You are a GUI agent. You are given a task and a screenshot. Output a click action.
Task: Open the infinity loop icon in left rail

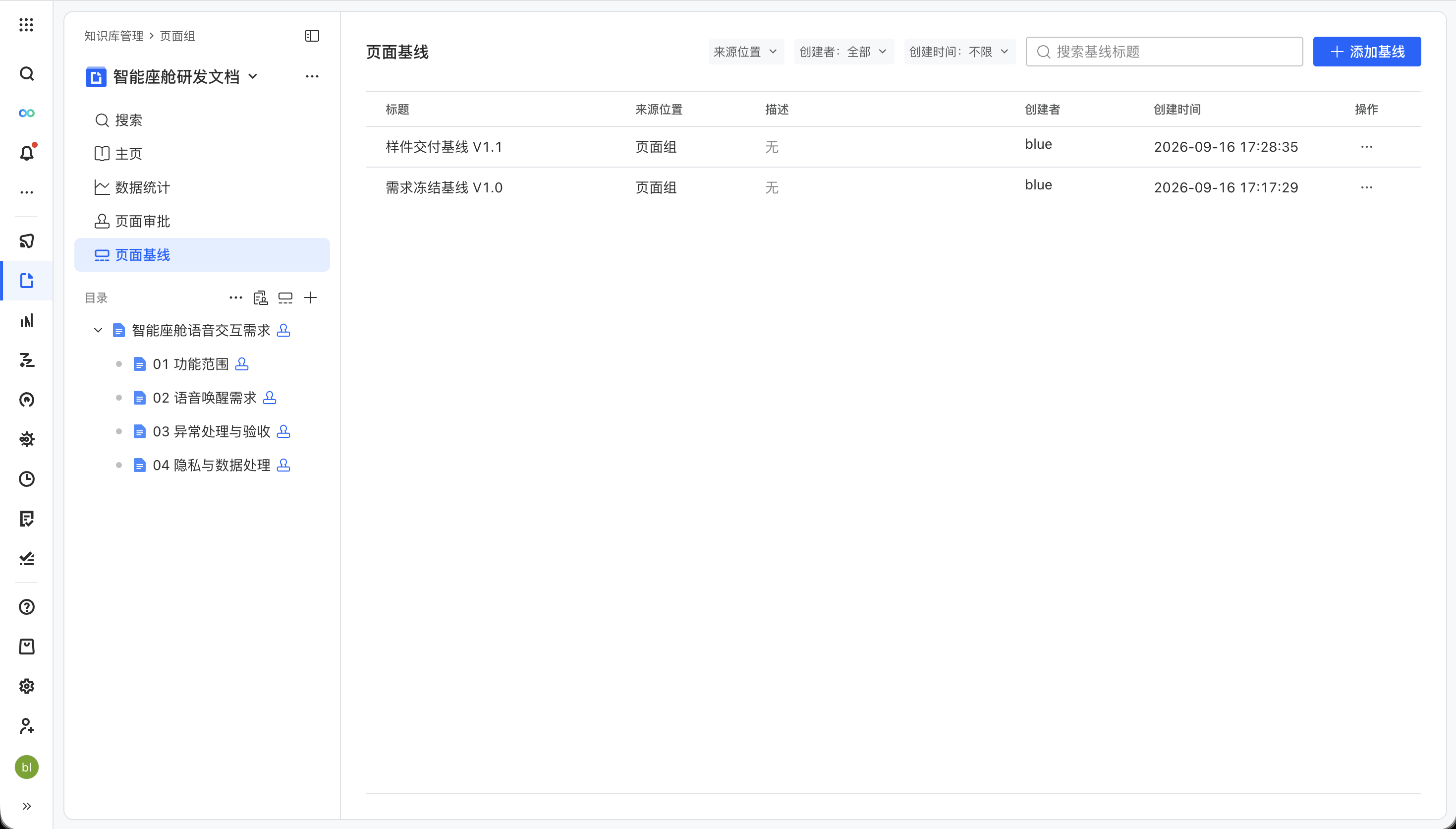pyautogui.click(x=26, y=113)
